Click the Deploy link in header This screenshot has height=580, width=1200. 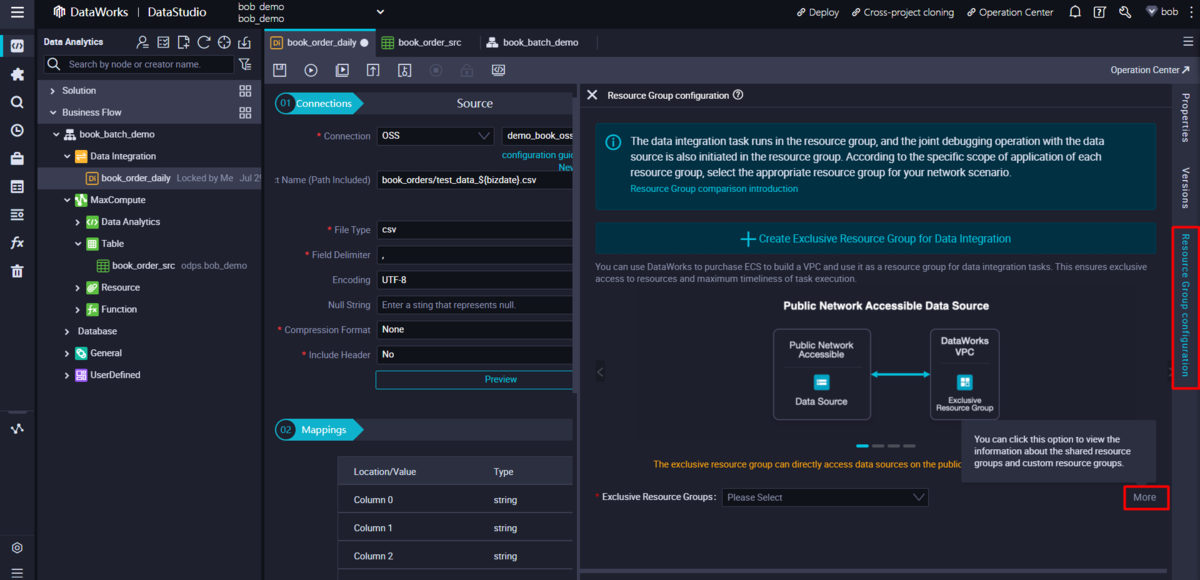(x=817, y=12)
